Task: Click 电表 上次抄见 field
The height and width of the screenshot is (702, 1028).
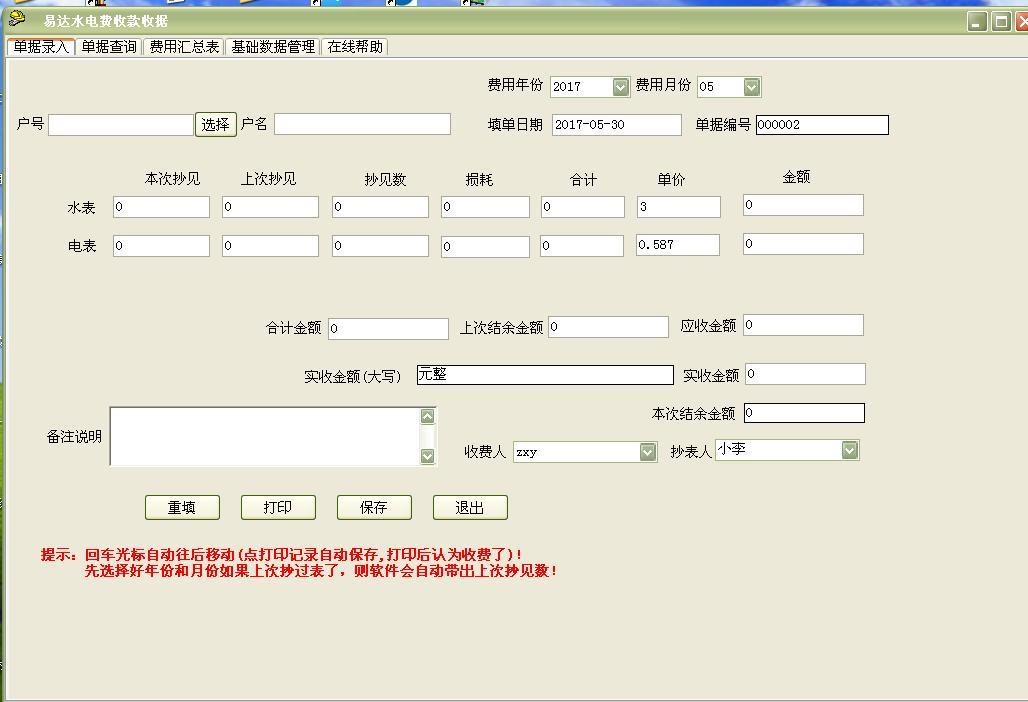Action: pyautogui.click(x=270, y=246)
